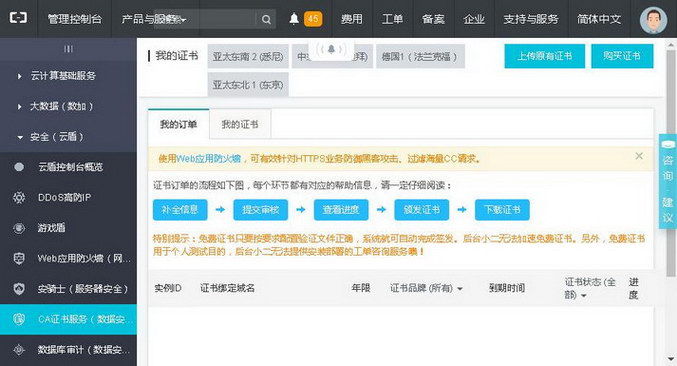Click the search magnifier icon
This screenshot has height=366, width=677.
pyautogui.click(x=266, y=19)
